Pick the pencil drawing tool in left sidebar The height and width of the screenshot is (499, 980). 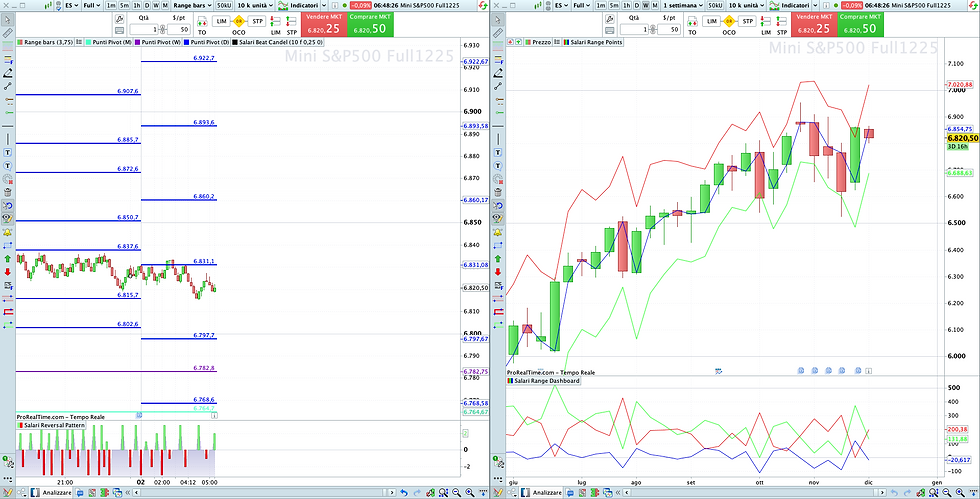click(8, 73)
